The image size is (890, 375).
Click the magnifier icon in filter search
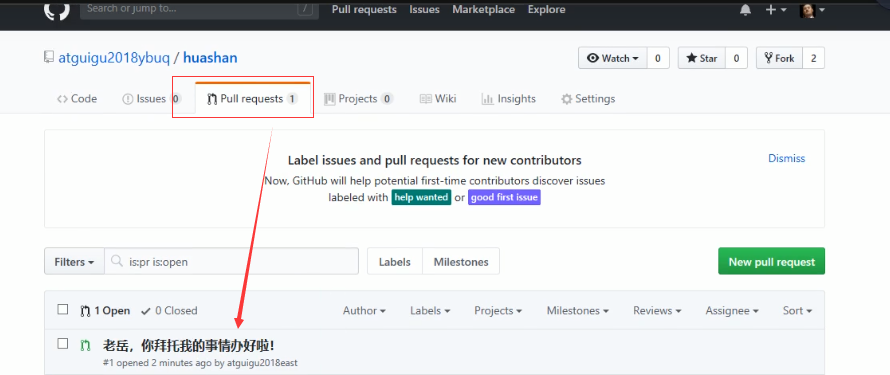point(117,262)
